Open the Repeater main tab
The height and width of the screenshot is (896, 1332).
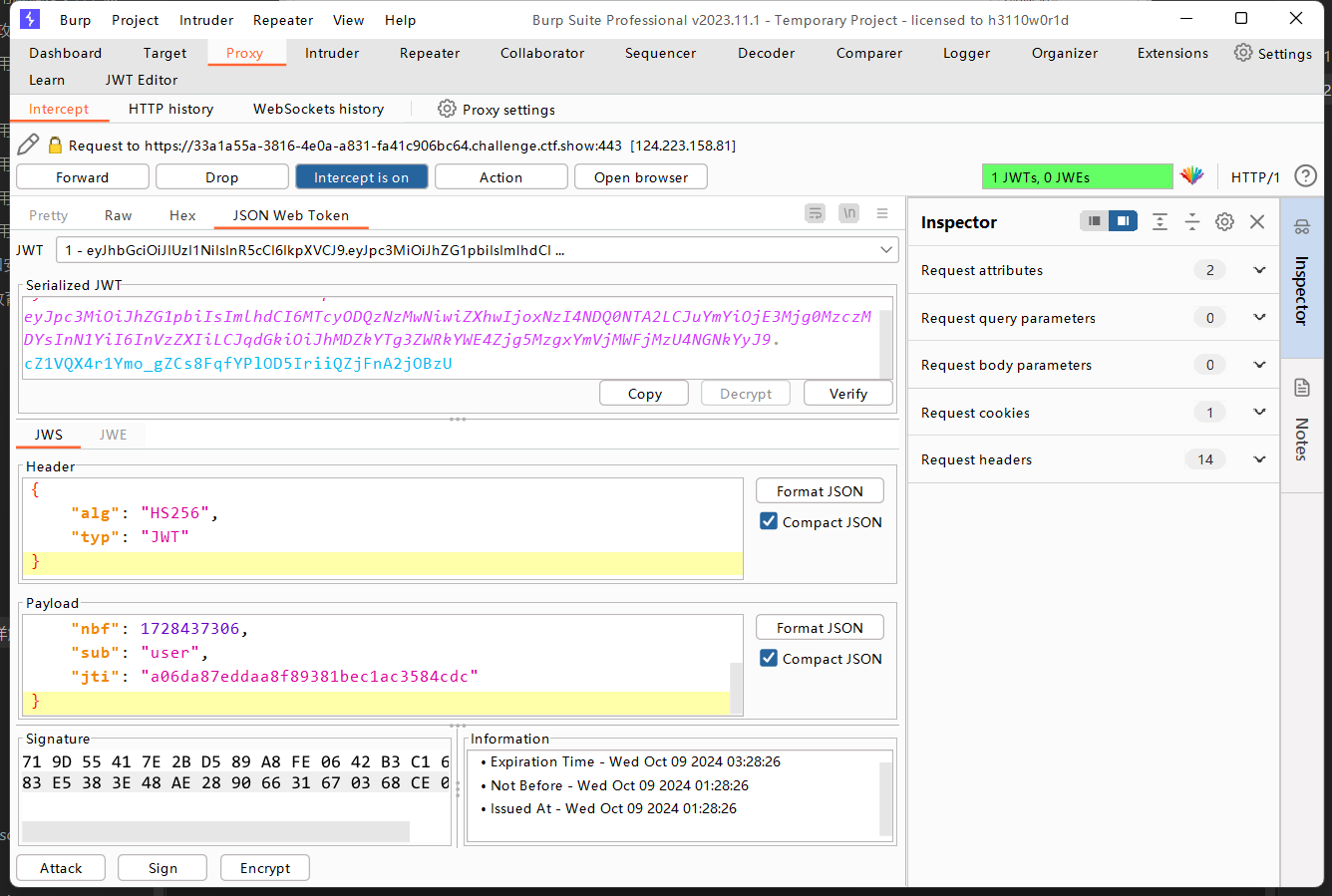pyautogui.click(x=430, y=53)
